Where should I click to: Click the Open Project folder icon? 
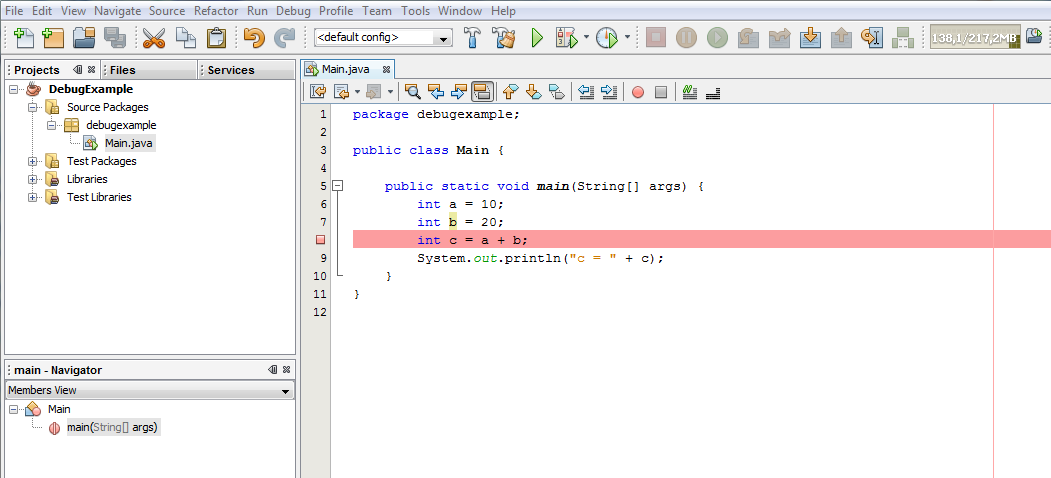tap(84, 38)
